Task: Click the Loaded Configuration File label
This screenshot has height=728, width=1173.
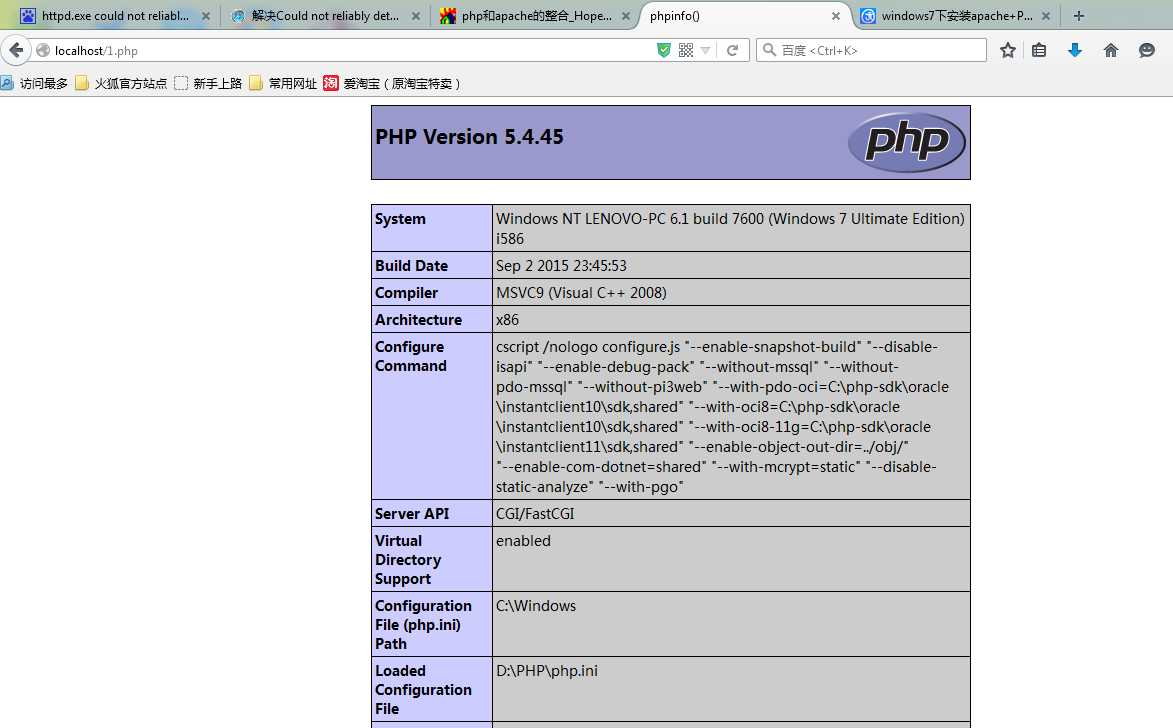Action: 423,690
